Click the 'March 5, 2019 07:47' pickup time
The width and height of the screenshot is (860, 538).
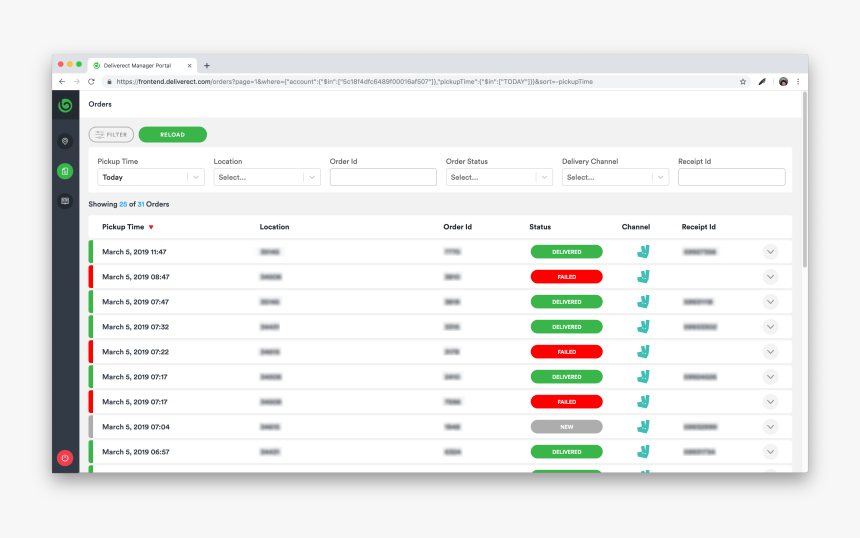pos(135,302)
